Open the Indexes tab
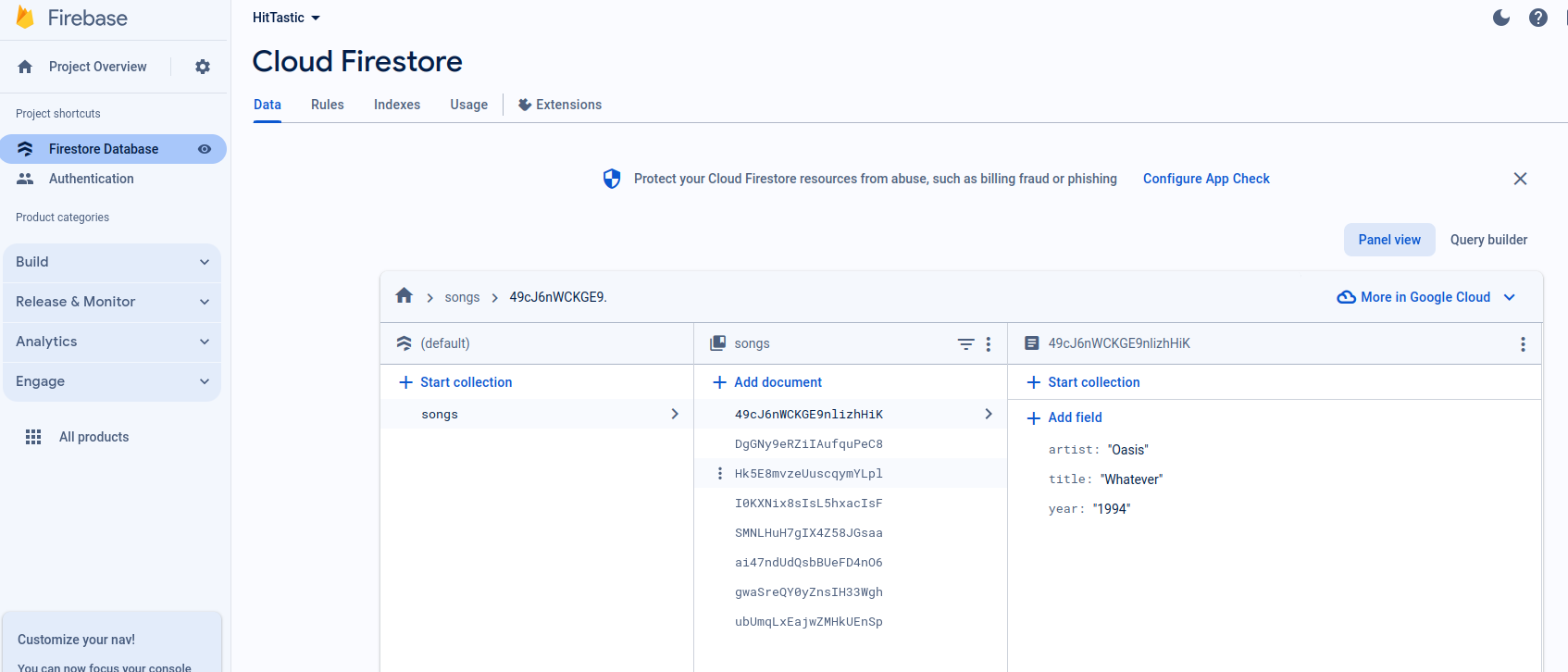 point(397,105)
